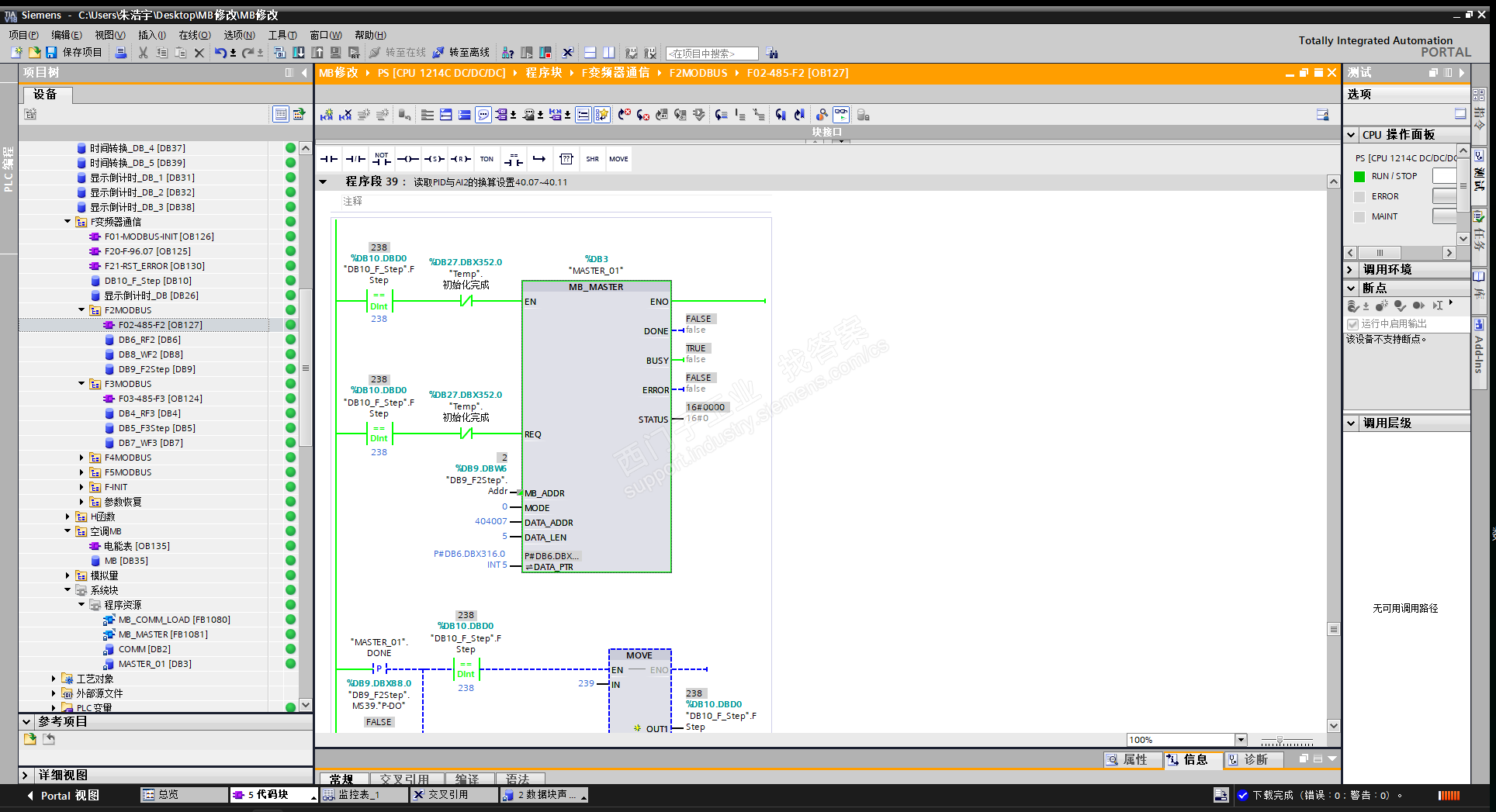The height and width of the screenshot is (812, 1496).
Task: Insert a MOVE instruction from favorites
Action: (x=618, y=159)
